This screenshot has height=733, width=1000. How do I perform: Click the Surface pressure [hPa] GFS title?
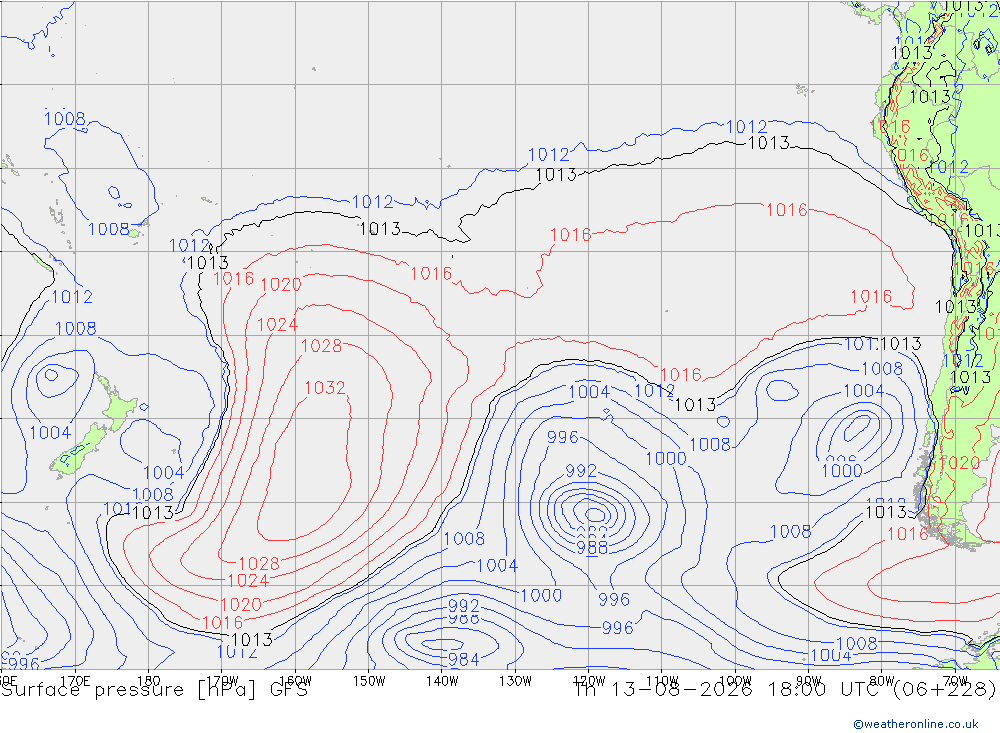click(x=154, y=690)
